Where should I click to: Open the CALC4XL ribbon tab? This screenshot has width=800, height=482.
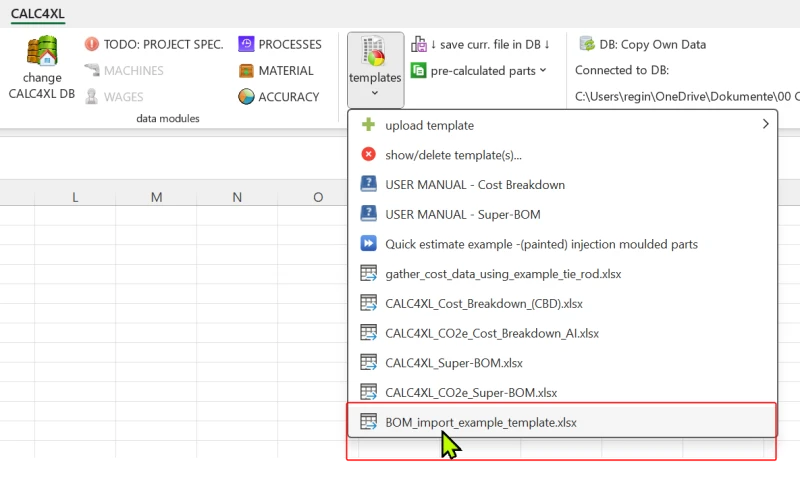coord(38,14)
